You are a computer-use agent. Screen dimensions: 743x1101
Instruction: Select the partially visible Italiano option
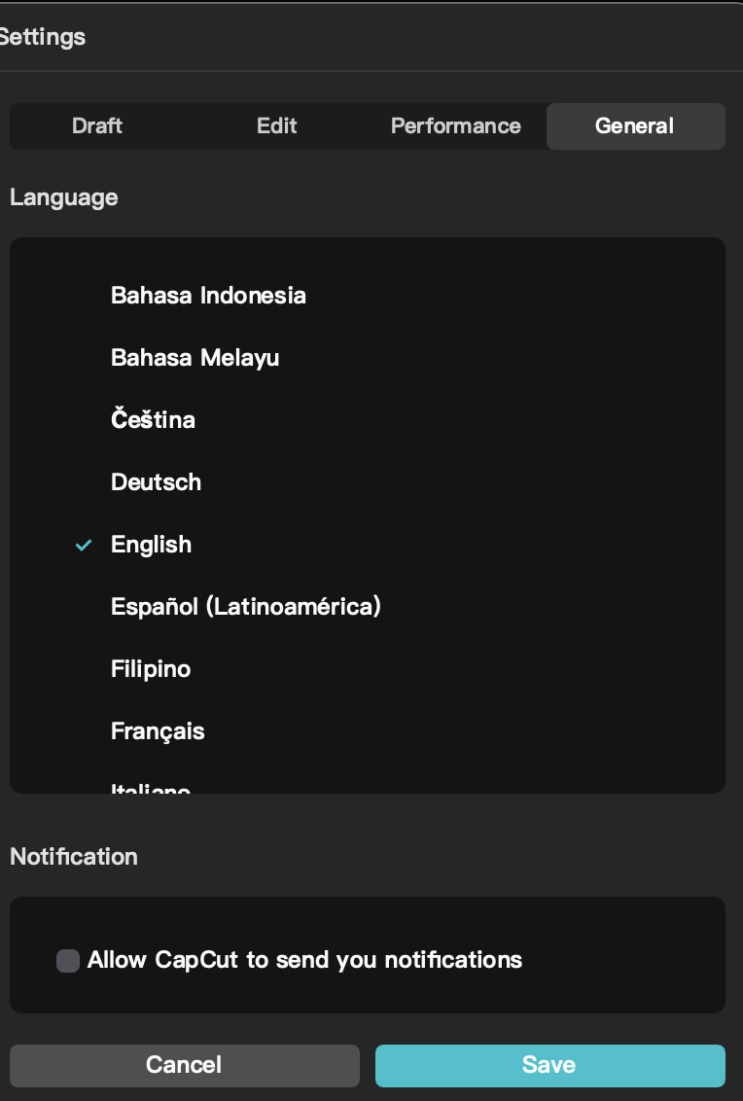click(x=151, y=788)
